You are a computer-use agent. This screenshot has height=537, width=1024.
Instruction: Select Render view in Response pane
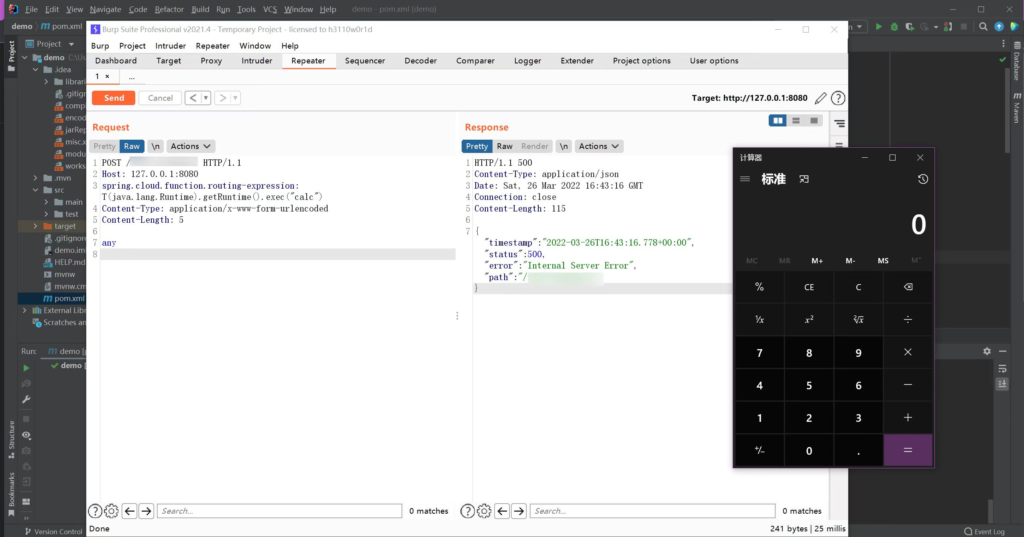[535, 146]
